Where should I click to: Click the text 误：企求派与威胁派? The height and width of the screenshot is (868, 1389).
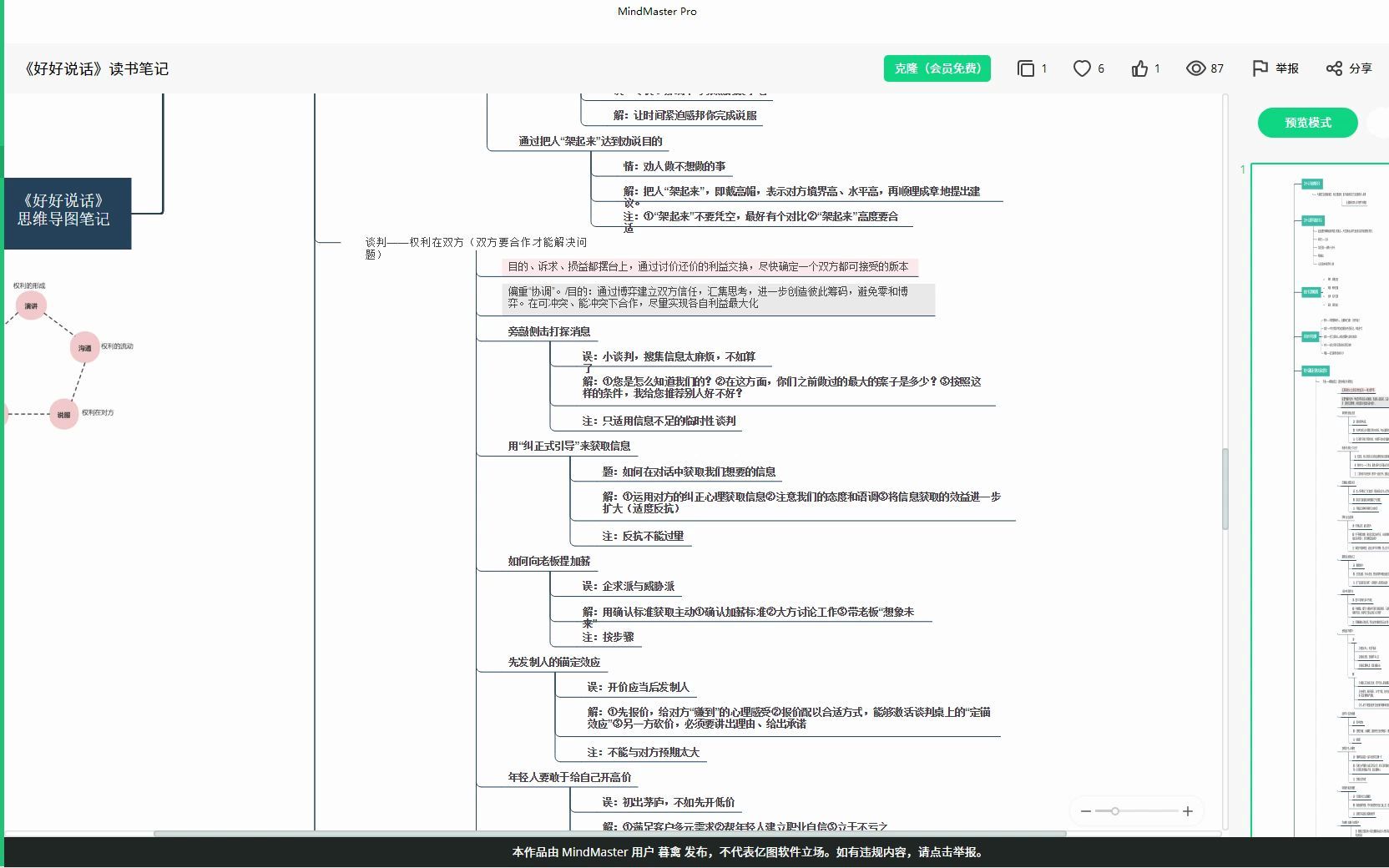point(628,586)
